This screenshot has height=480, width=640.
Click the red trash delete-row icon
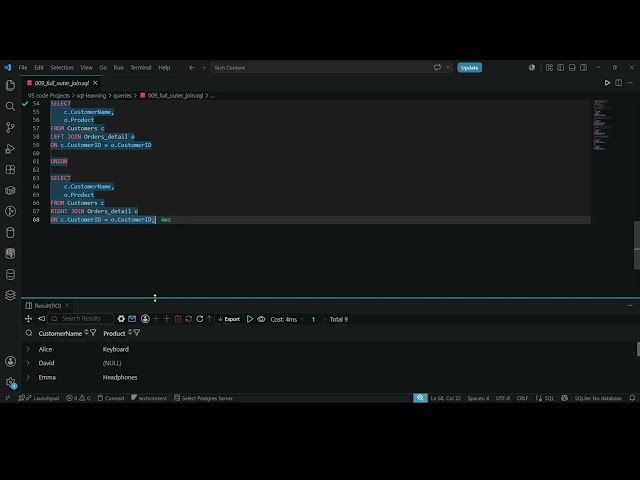coord(178,319)
